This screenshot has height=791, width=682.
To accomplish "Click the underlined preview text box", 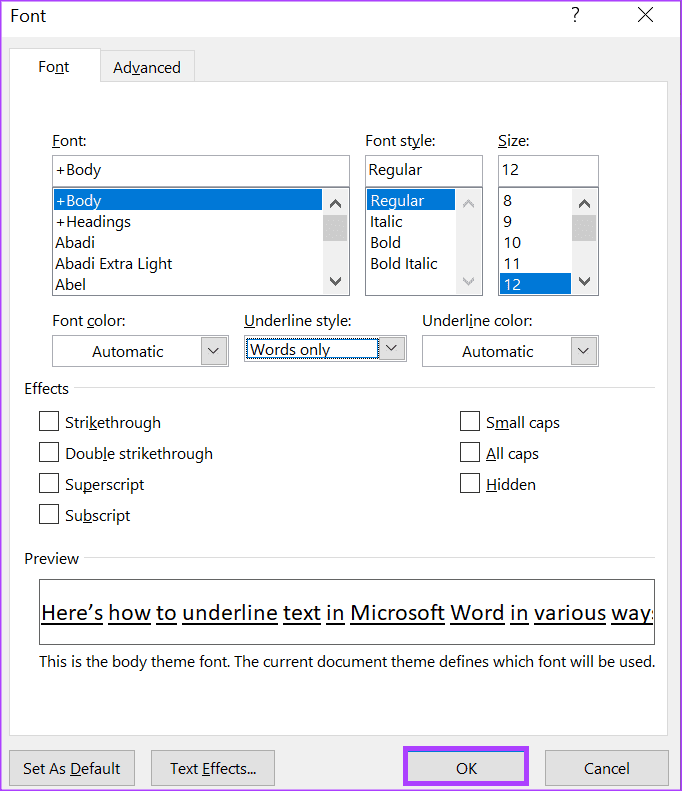I will pyautogui.click(x=347, y=612).
